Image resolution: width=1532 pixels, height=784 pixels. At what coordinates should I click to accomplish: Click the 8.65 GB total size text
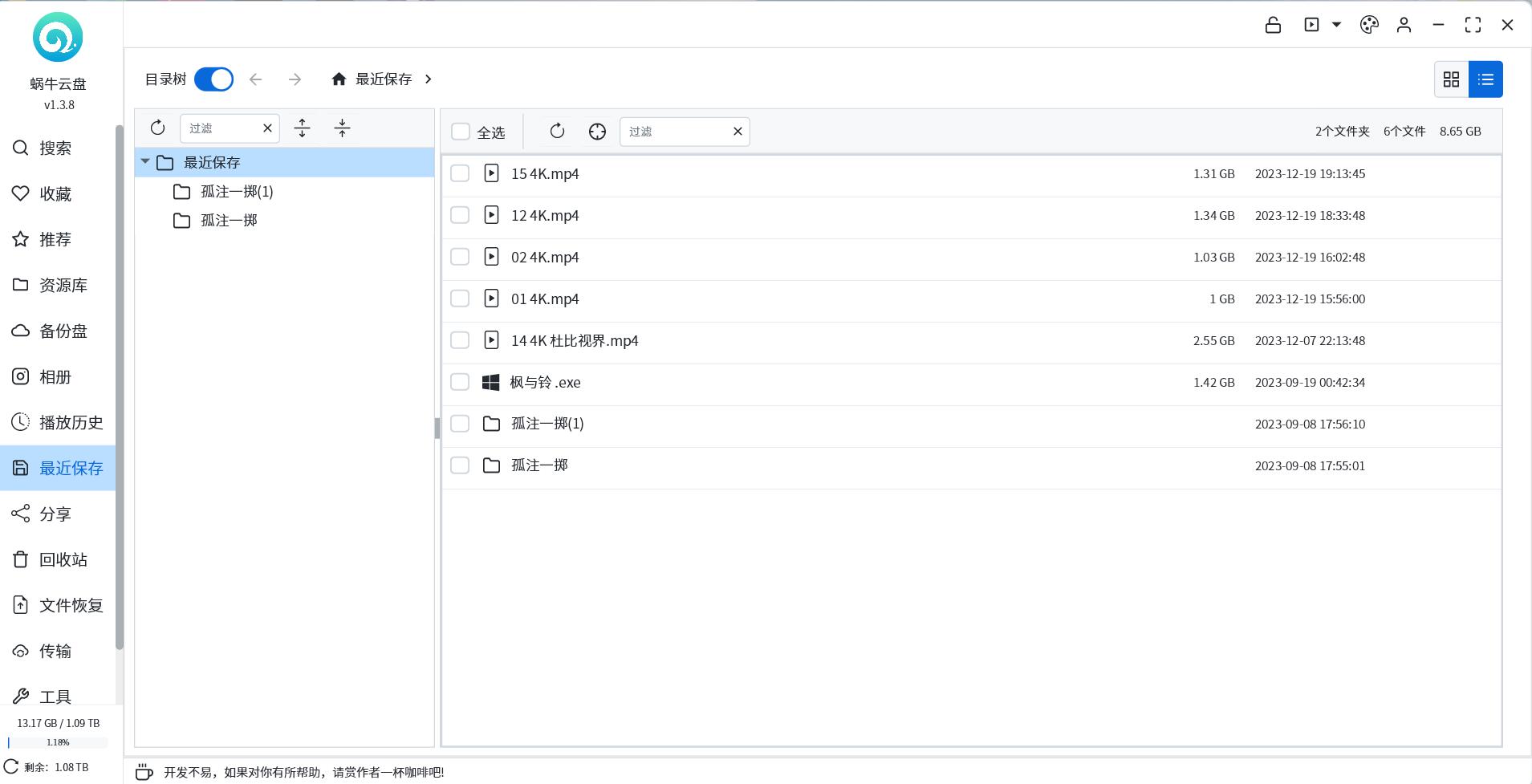pos(1460,132)
